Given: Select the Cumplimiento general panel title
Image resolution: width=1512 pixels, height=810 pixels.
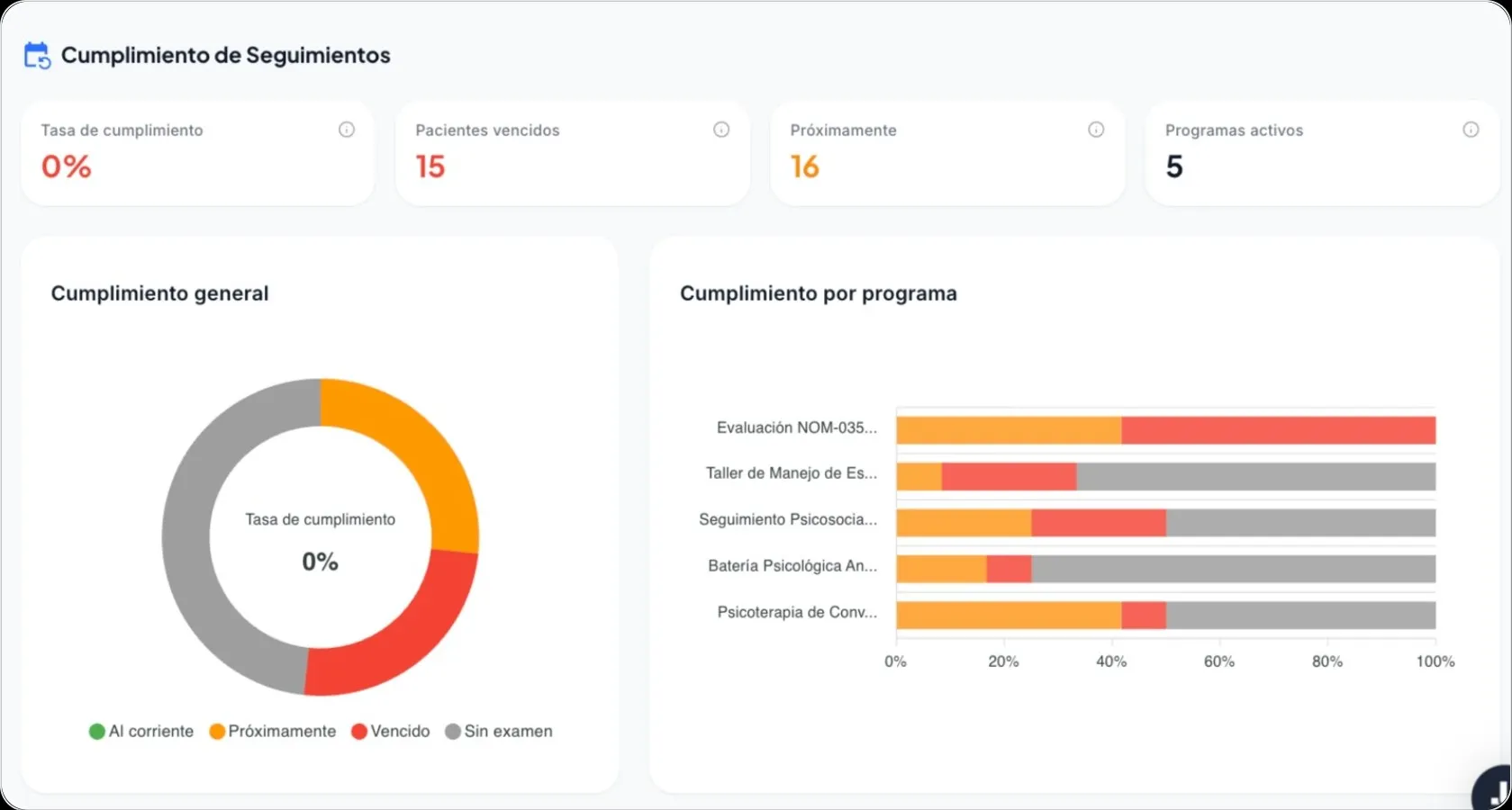Looking at the screenshot, I should click(159, 292).
